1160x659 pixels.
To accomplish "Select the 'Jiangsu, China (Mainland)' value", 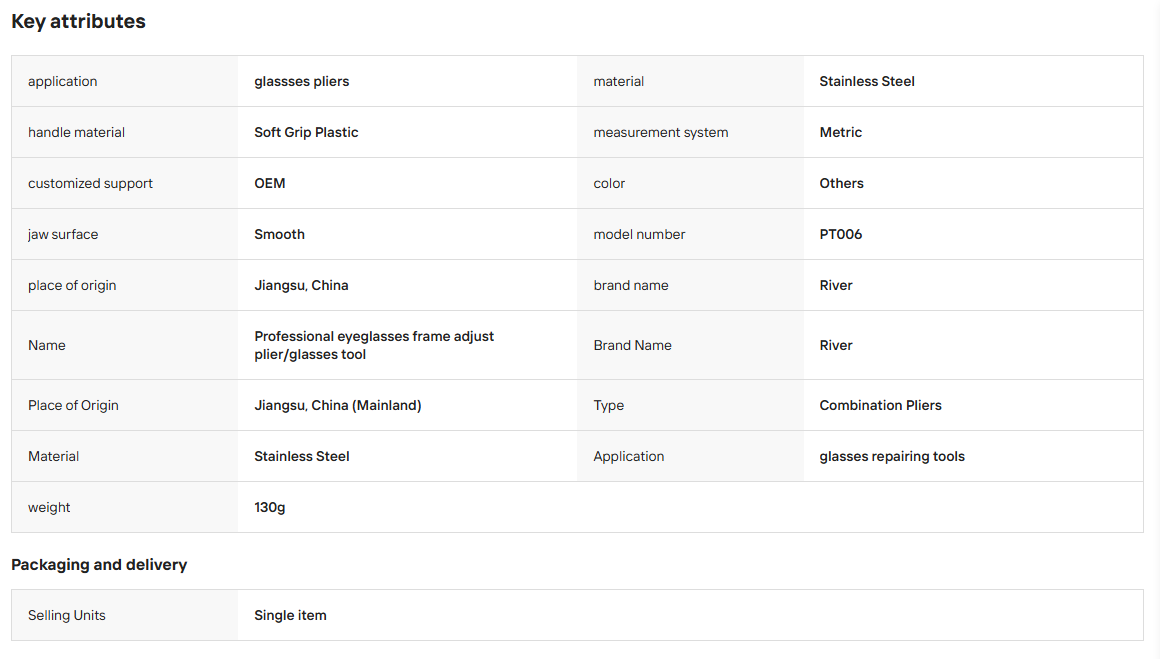I will [337, 405].
